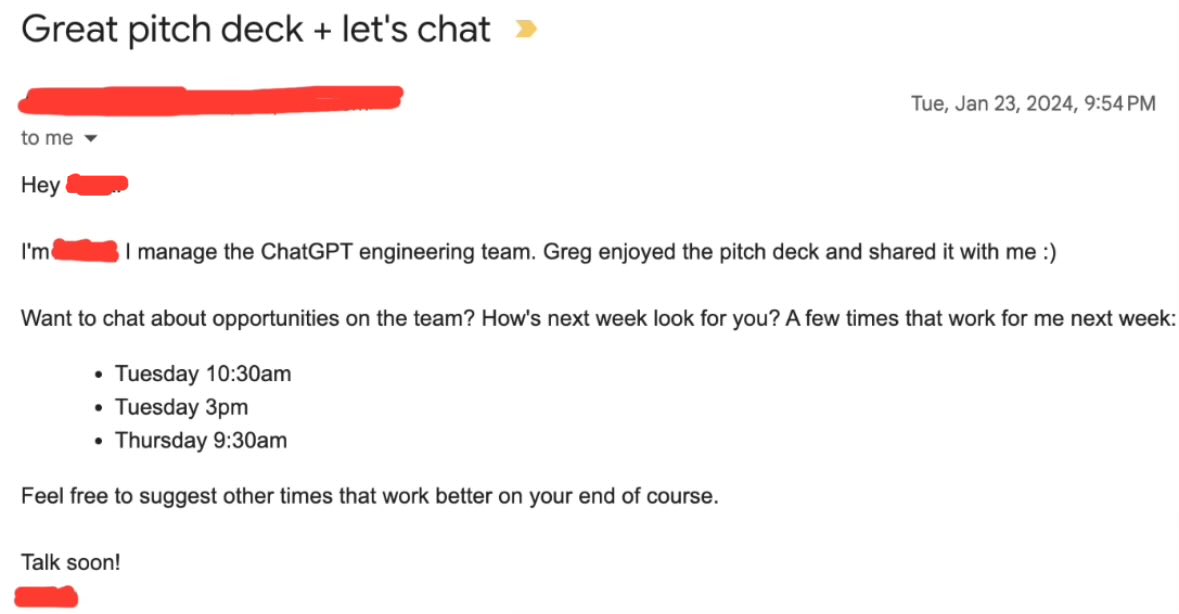Click the word "ChatGPT" in the body
The image size is (1179, 614).
pos(306,252)
